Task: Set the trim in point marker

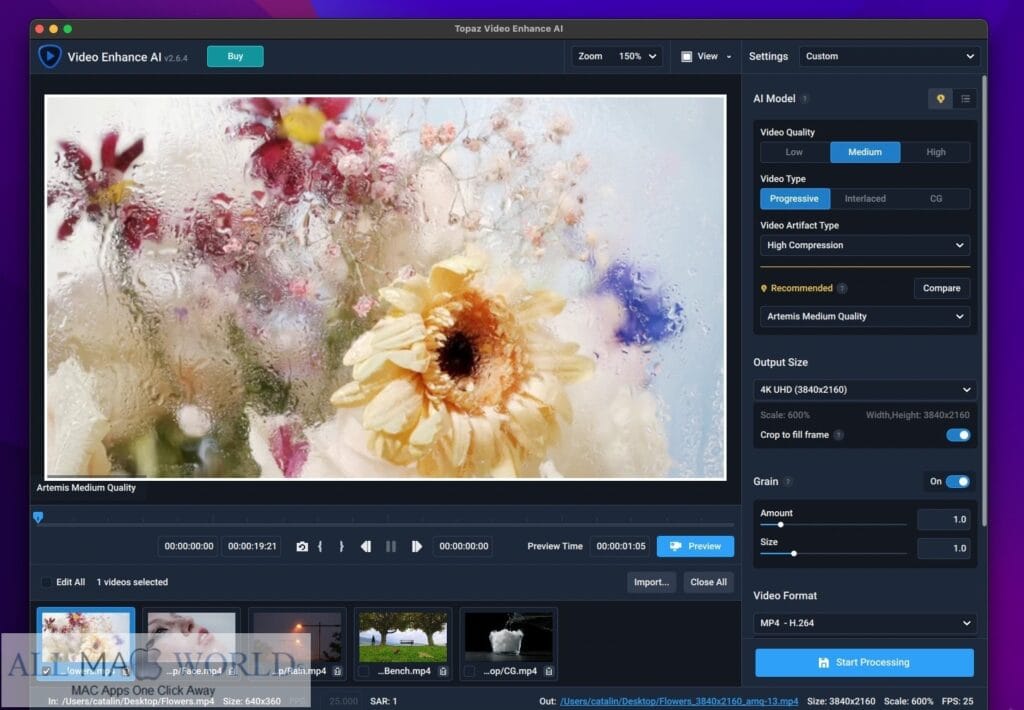Action: pyautogui.click(x=321, y=546)
